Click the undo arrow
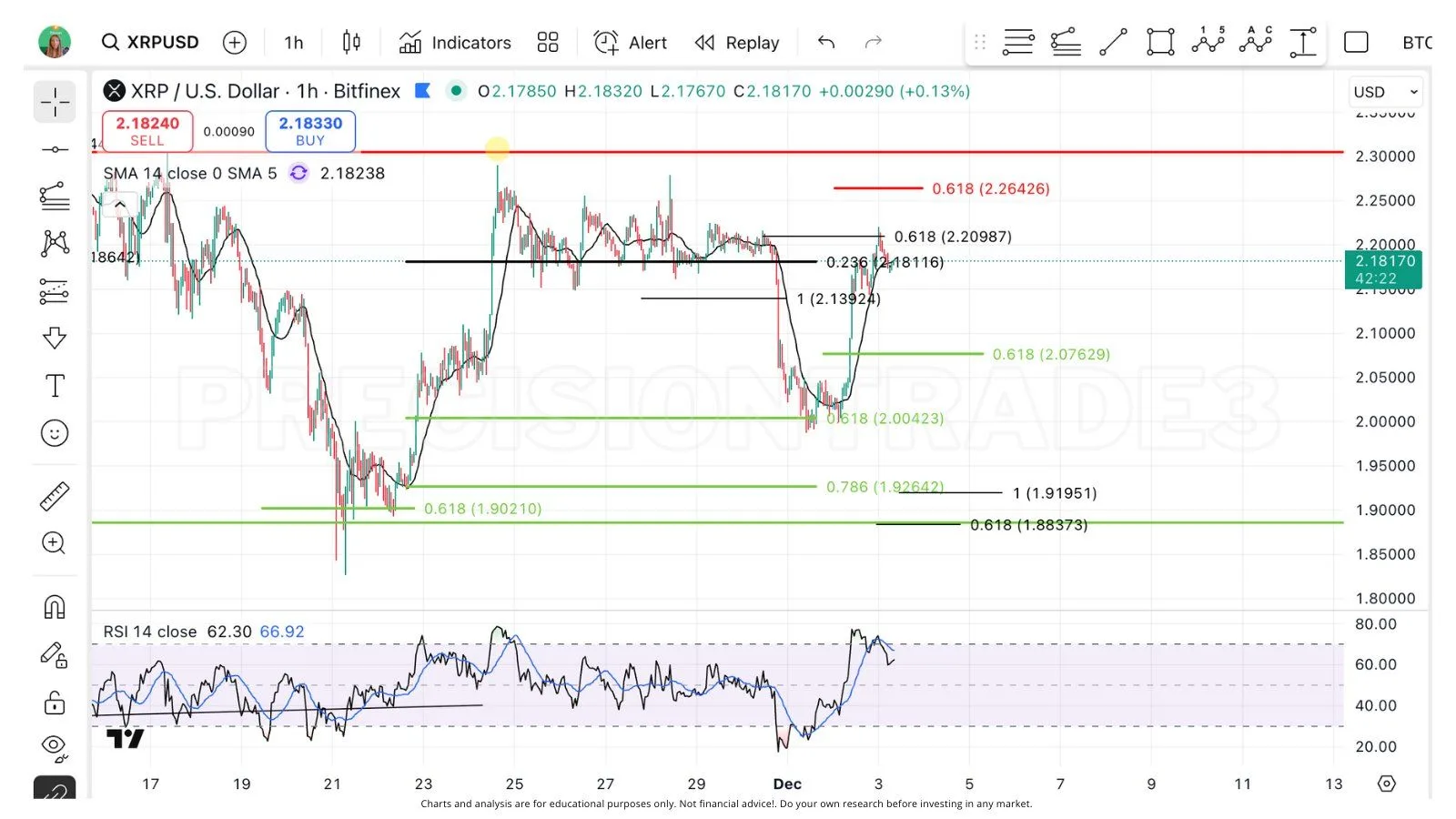 point(826,42)
